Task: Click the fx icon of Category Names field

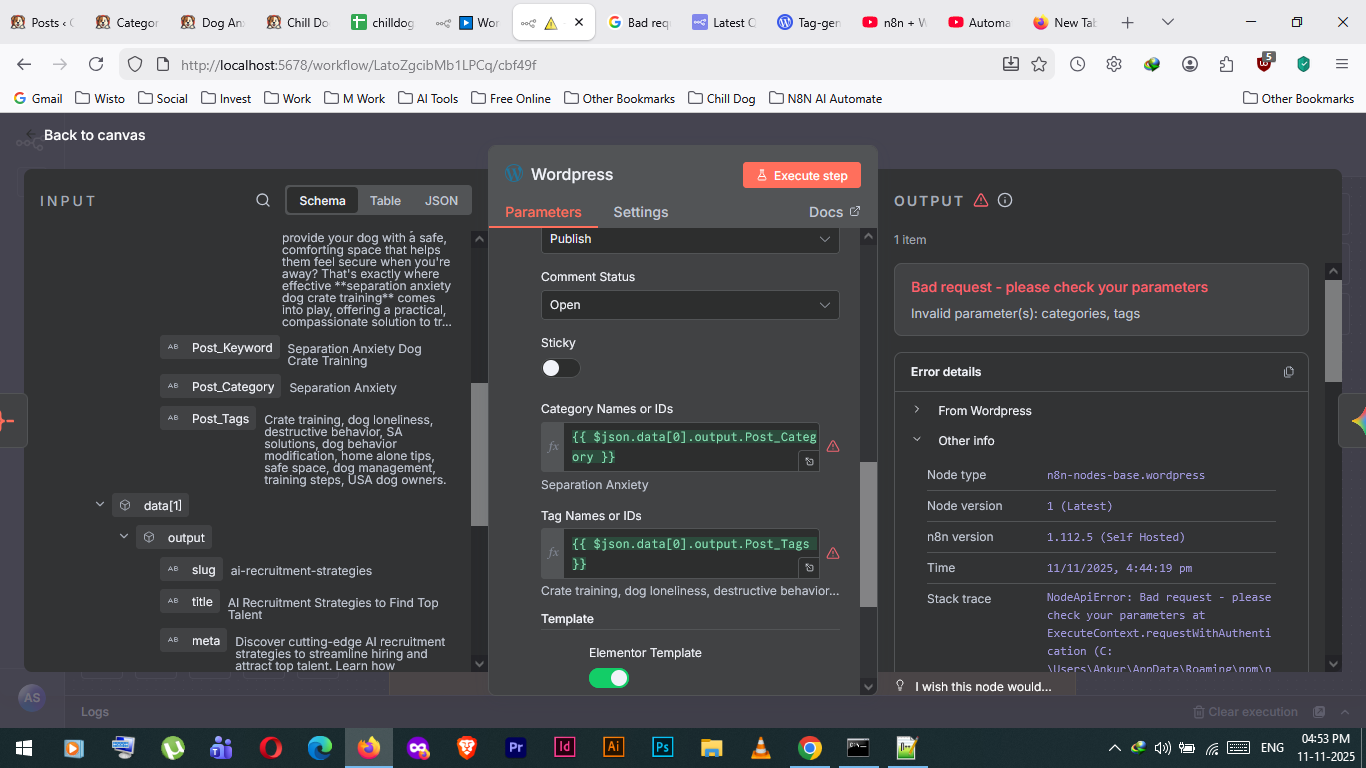Action: pyautogui.click(x=553, y=447)
